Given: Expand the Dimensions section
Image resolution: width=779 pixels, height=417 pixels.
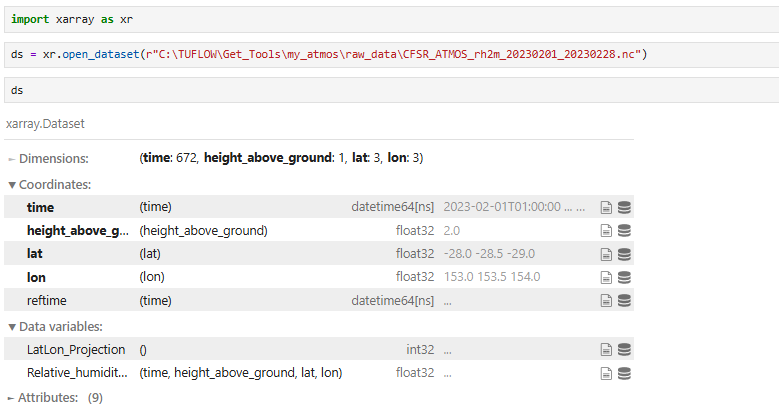Looking at the screenshot, I should (x=48, y=159).
